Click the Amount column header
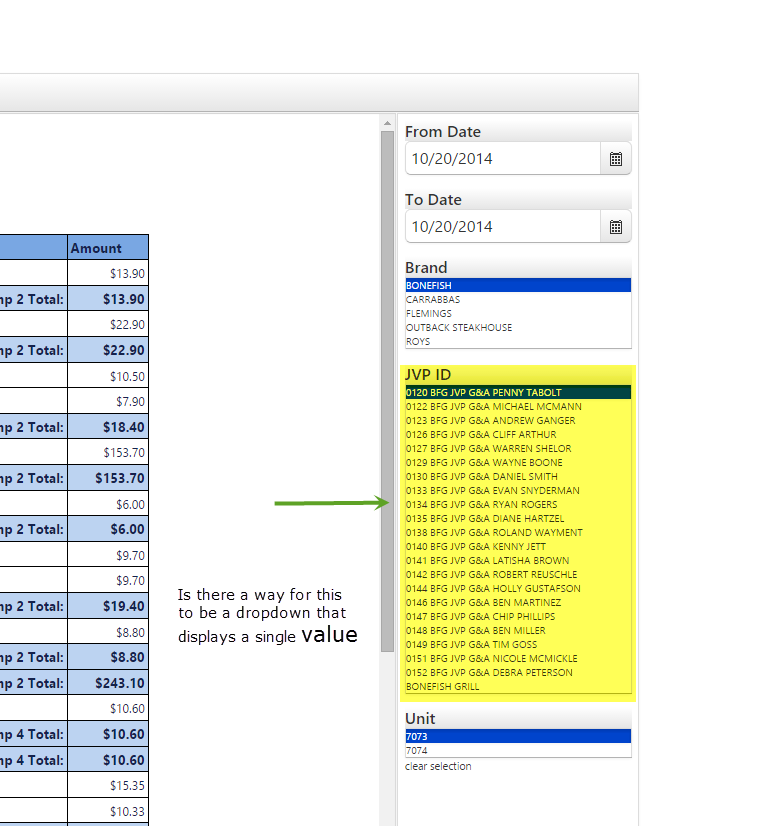Screen dimensions: 760x826 (108, 248)
